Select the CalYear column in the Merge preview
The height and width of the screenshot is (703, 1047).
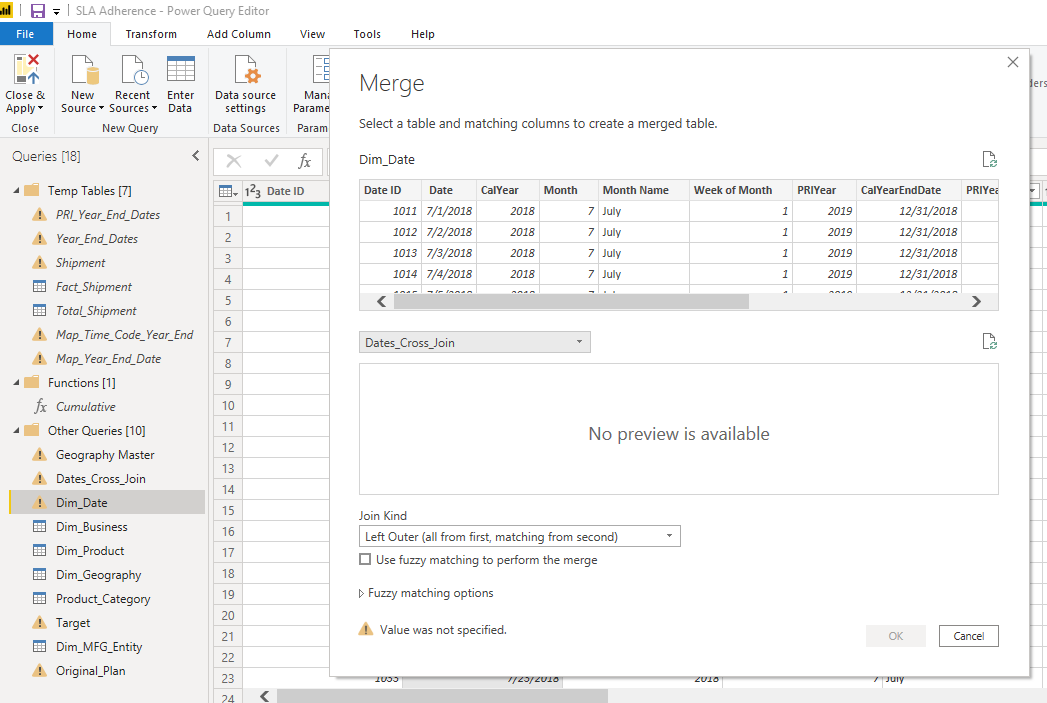pyautogui.click(x=507, y=190)
